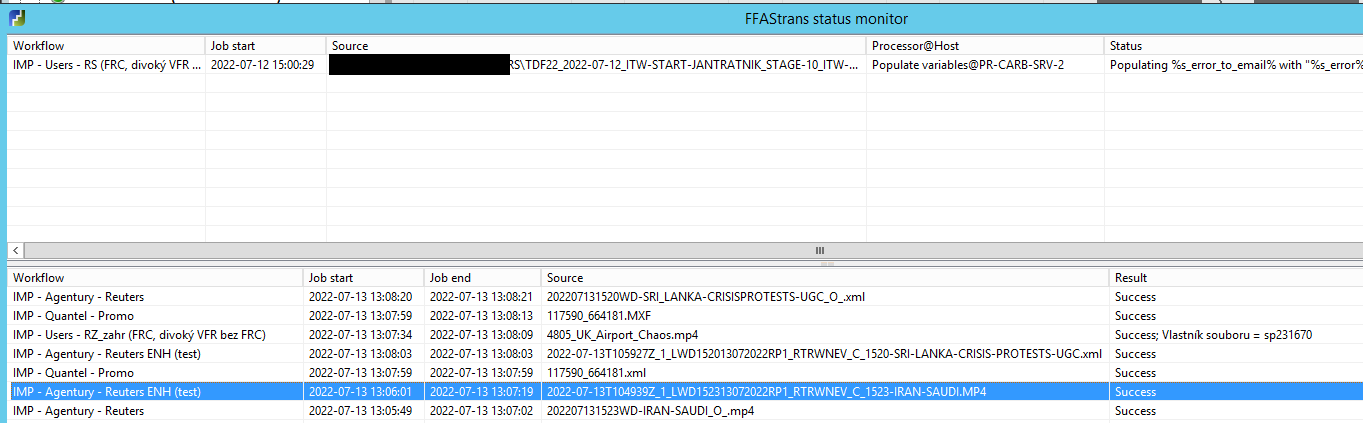Click the Result column header

(x=1236, y=277)
